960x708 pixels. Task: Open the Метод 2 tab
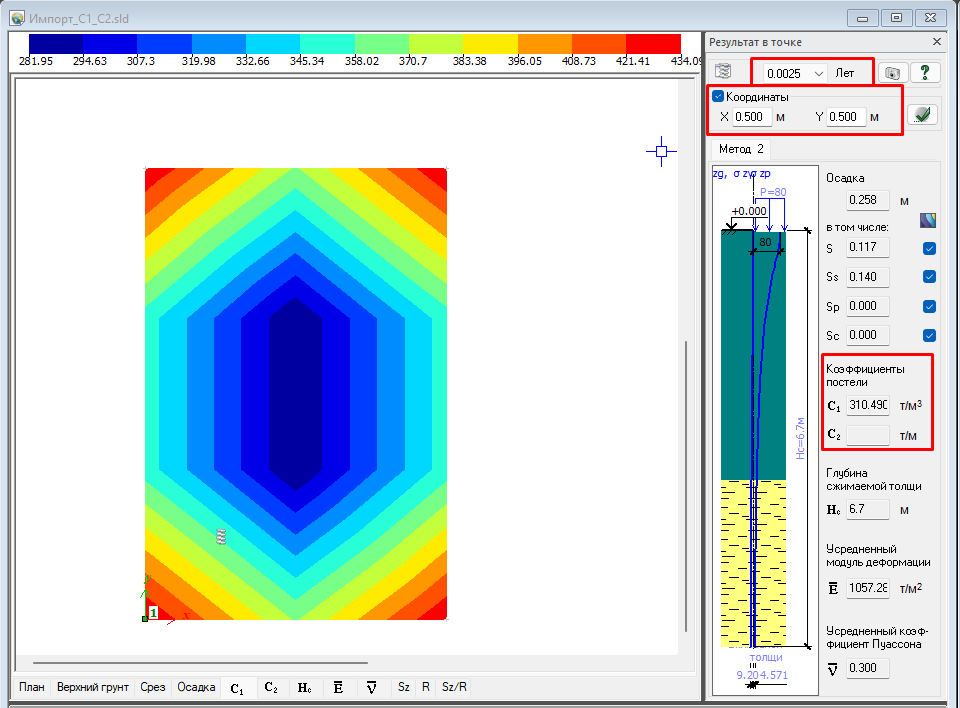pyautogui.click(x=741, y=148)
